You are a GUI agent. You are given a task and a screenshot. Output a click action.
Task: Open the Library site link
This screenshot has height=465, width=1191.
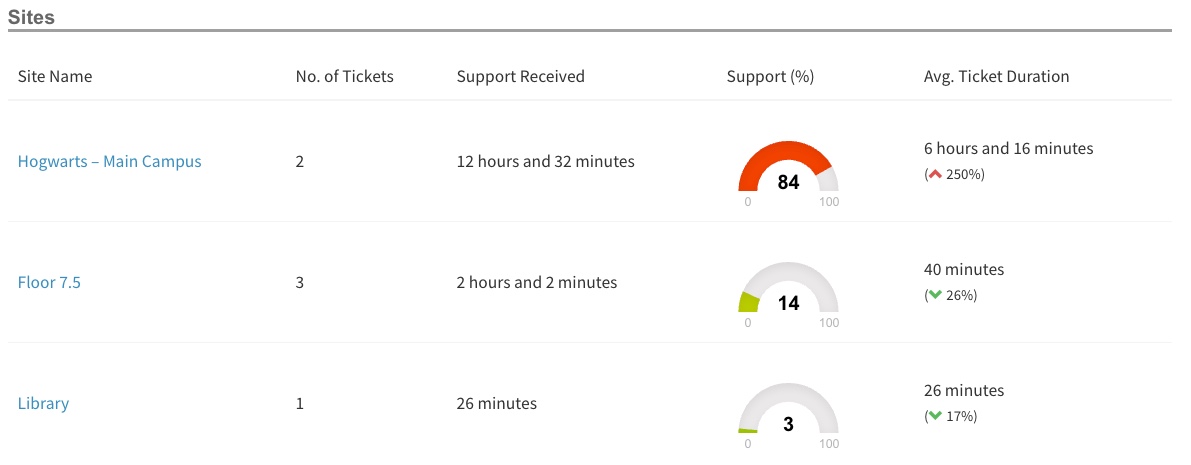tap(43, 404)
